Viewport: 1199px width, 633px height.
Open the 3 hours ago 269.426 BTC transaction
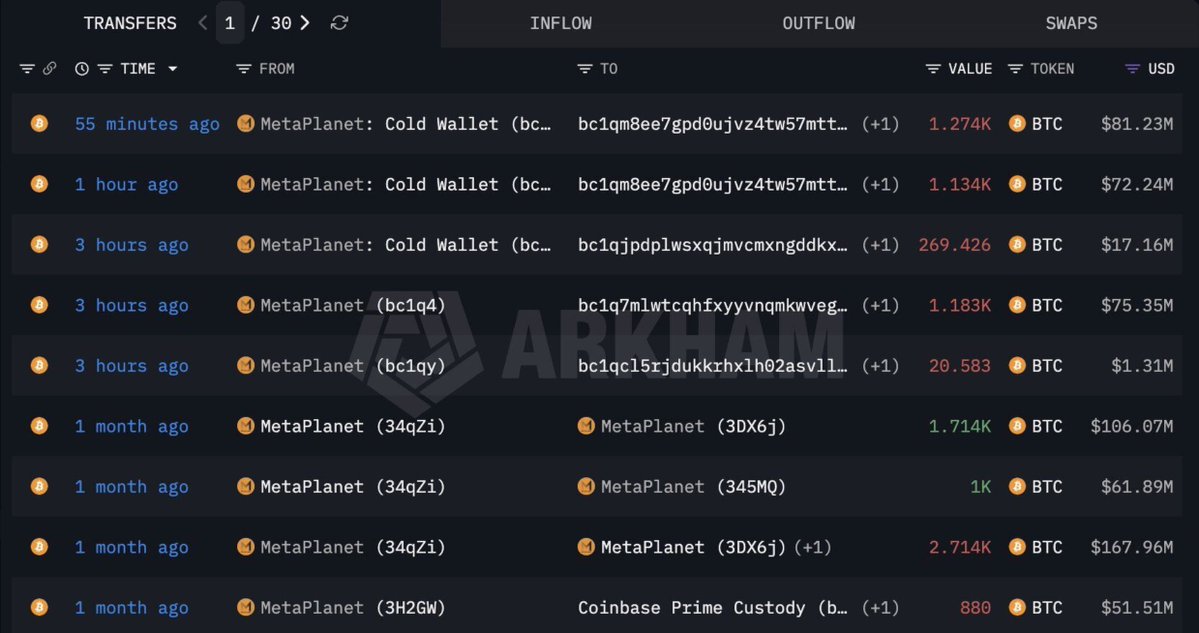[132, 245]
